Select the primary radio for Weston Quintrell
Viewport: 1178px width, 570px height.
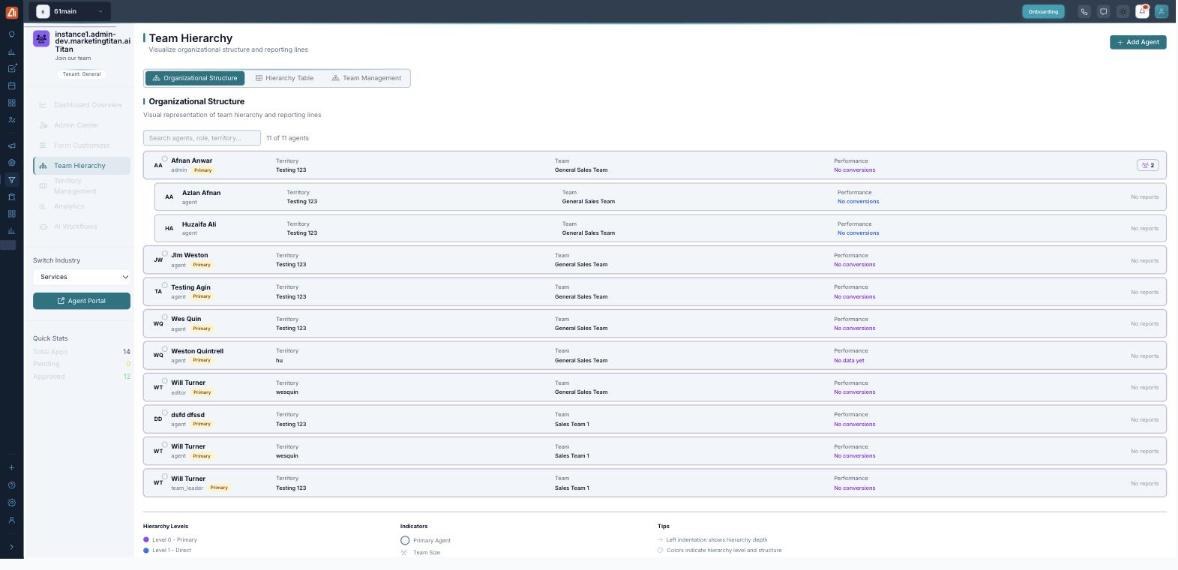click(165, 349)
